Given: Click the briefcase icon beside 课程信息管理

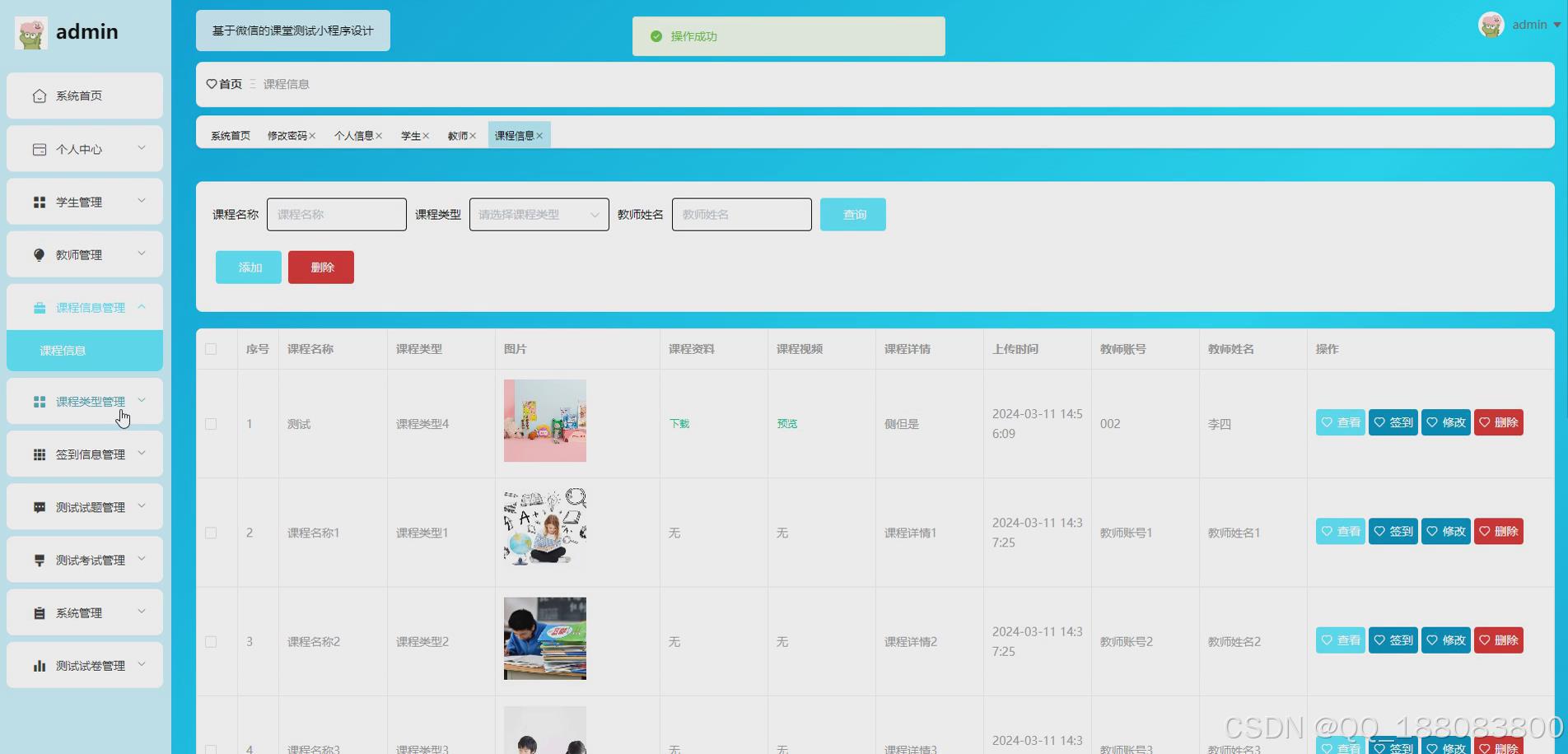Looking at the screenshot, I should 39,308.
